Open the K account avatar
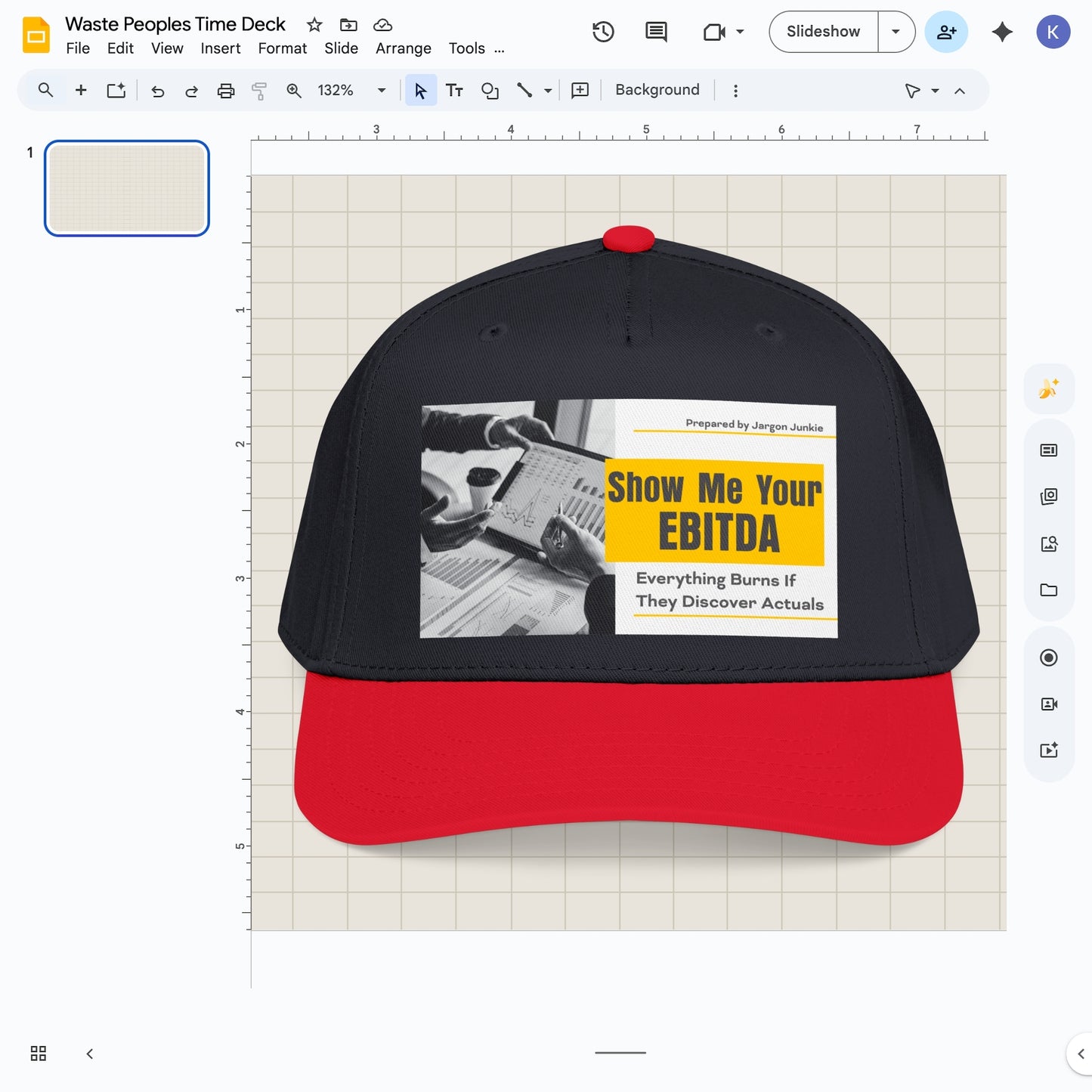Screen dimensions: 1092x1092 click(1053, 32)
